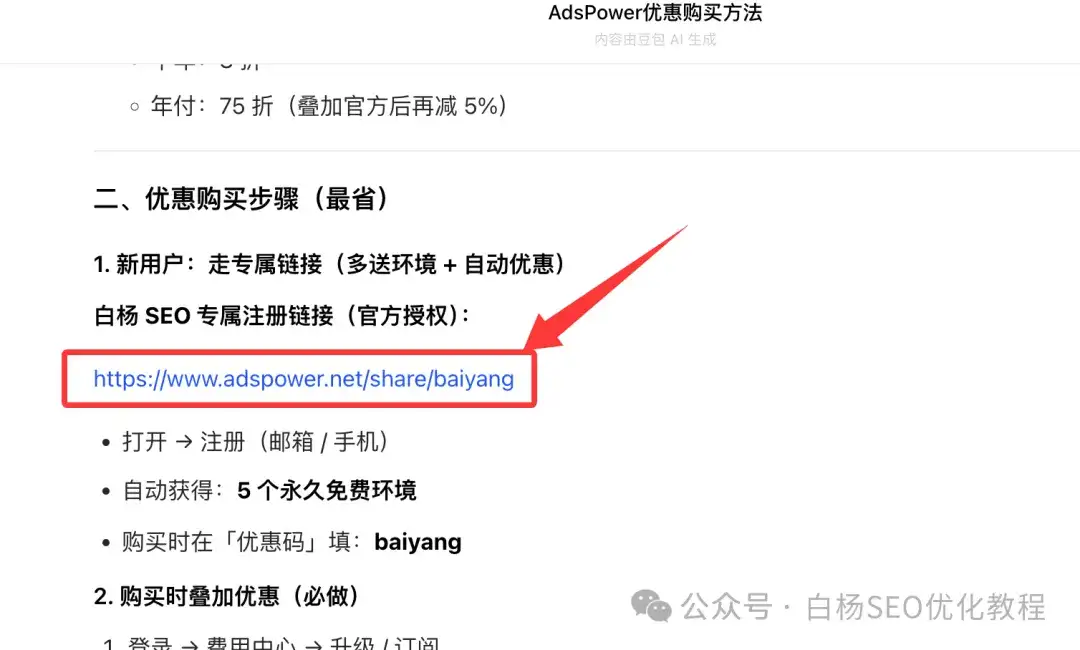Click the 内容由豆包 AI 生成 subtitle
The height and width of the screenshot is (650, 1080).
pos(655,39)
